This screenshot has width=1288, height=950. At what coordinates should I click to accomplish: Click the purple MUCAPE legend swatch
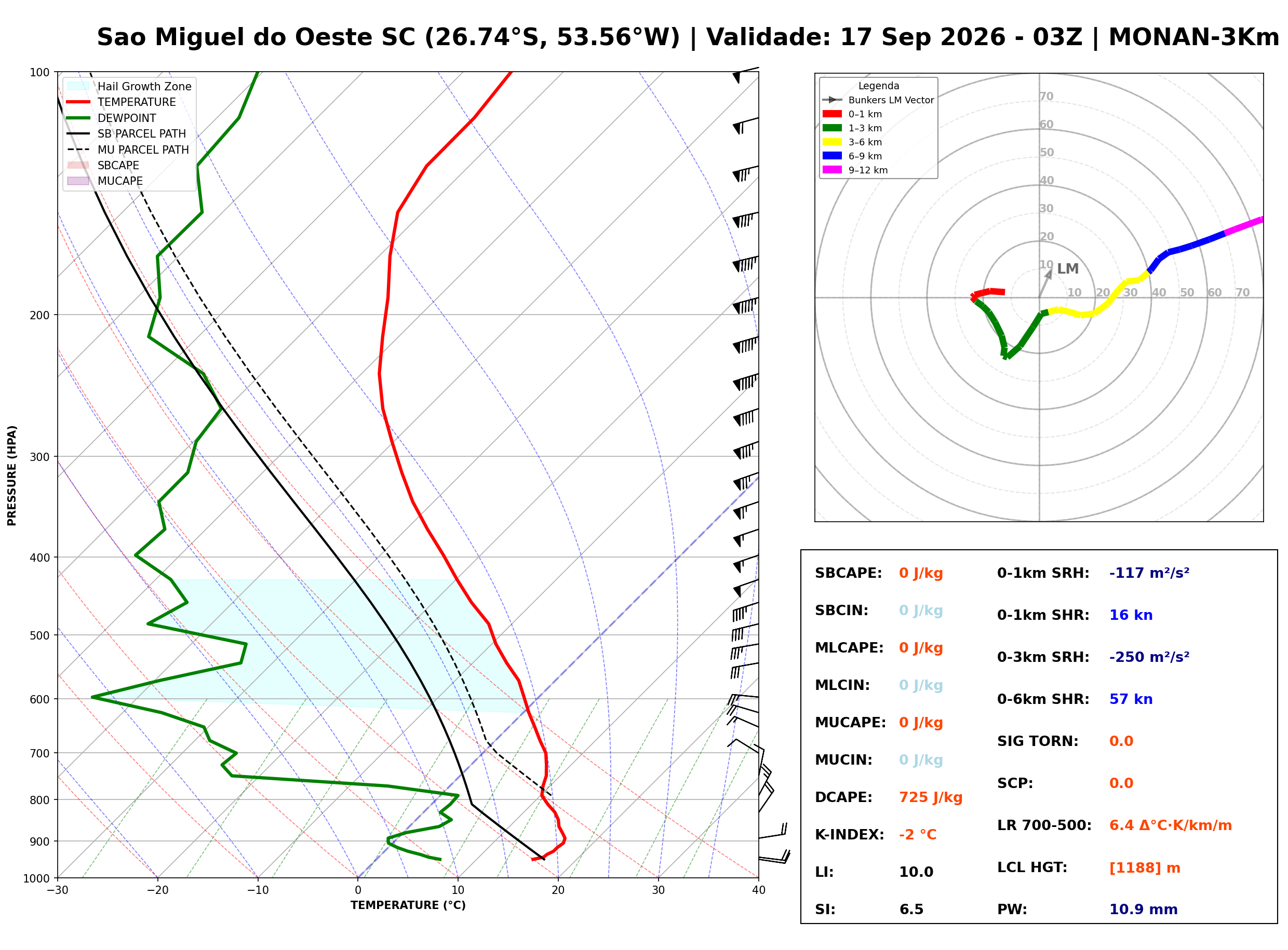(x=78, y=181)
